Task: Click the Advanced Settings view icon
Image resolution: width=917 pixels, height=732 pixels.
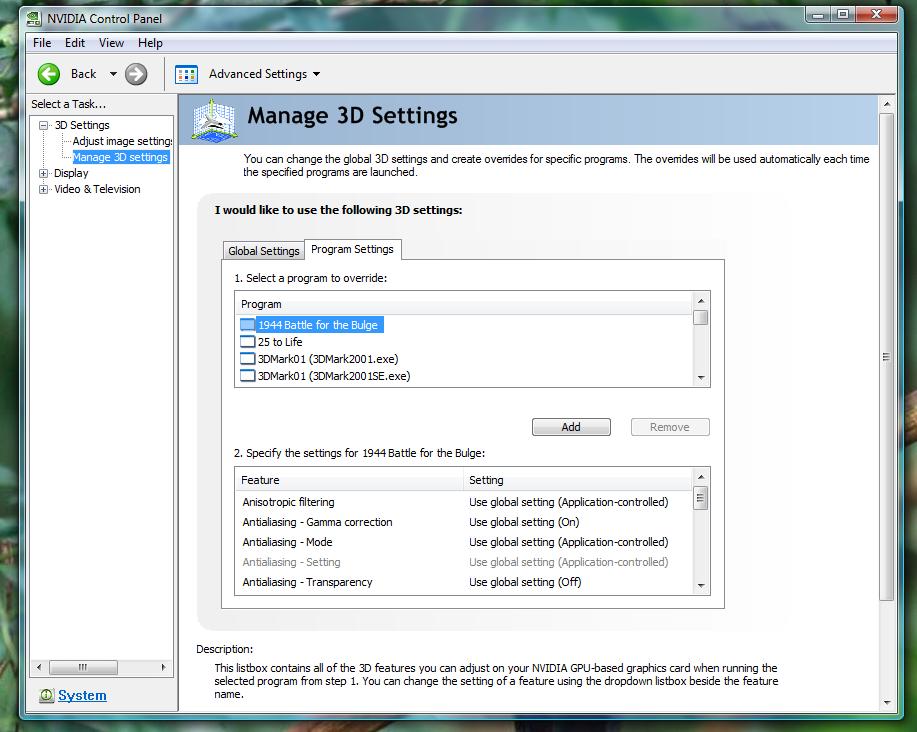Action: pyautogui.click(x=186, y=74)
